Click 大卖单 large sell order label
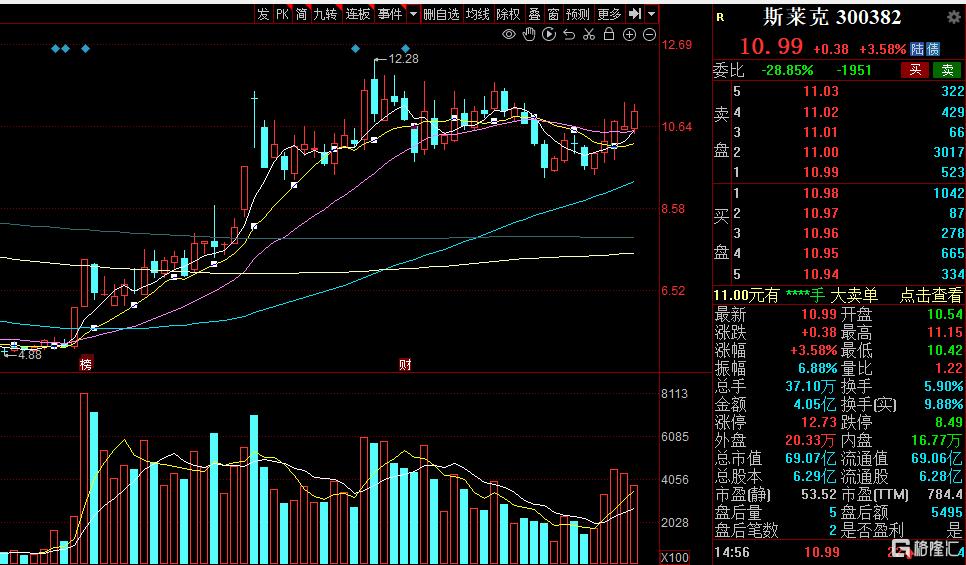Viewport: 966px width, 565px height. pyautogui.click(x=854, y=295)
